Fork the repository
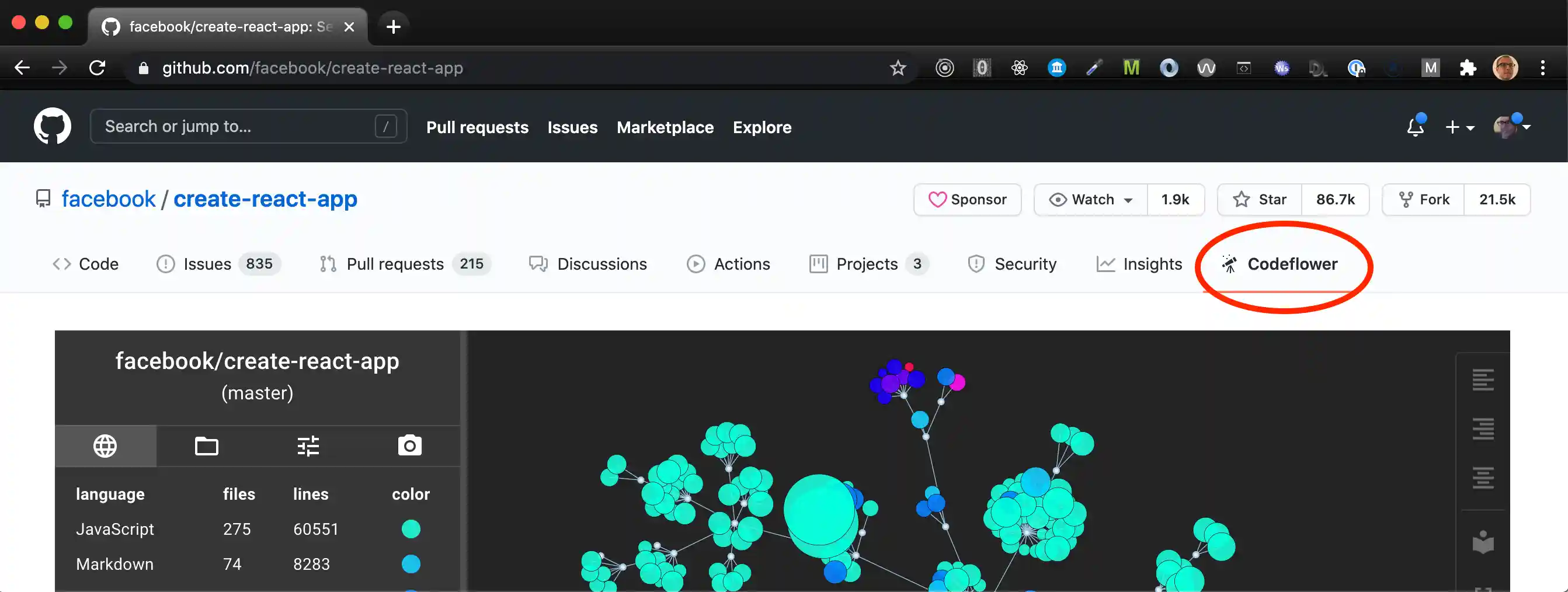Viewport: 1568px width, 592px height. tap(1423, 200)
